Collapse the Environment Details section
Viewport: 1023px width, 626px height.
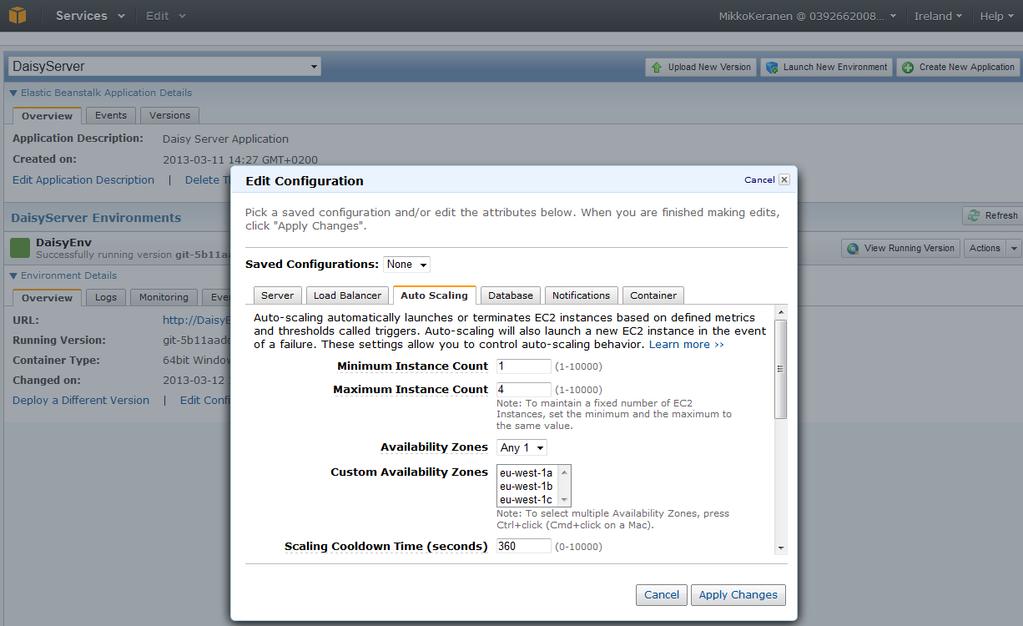[13, 275]
